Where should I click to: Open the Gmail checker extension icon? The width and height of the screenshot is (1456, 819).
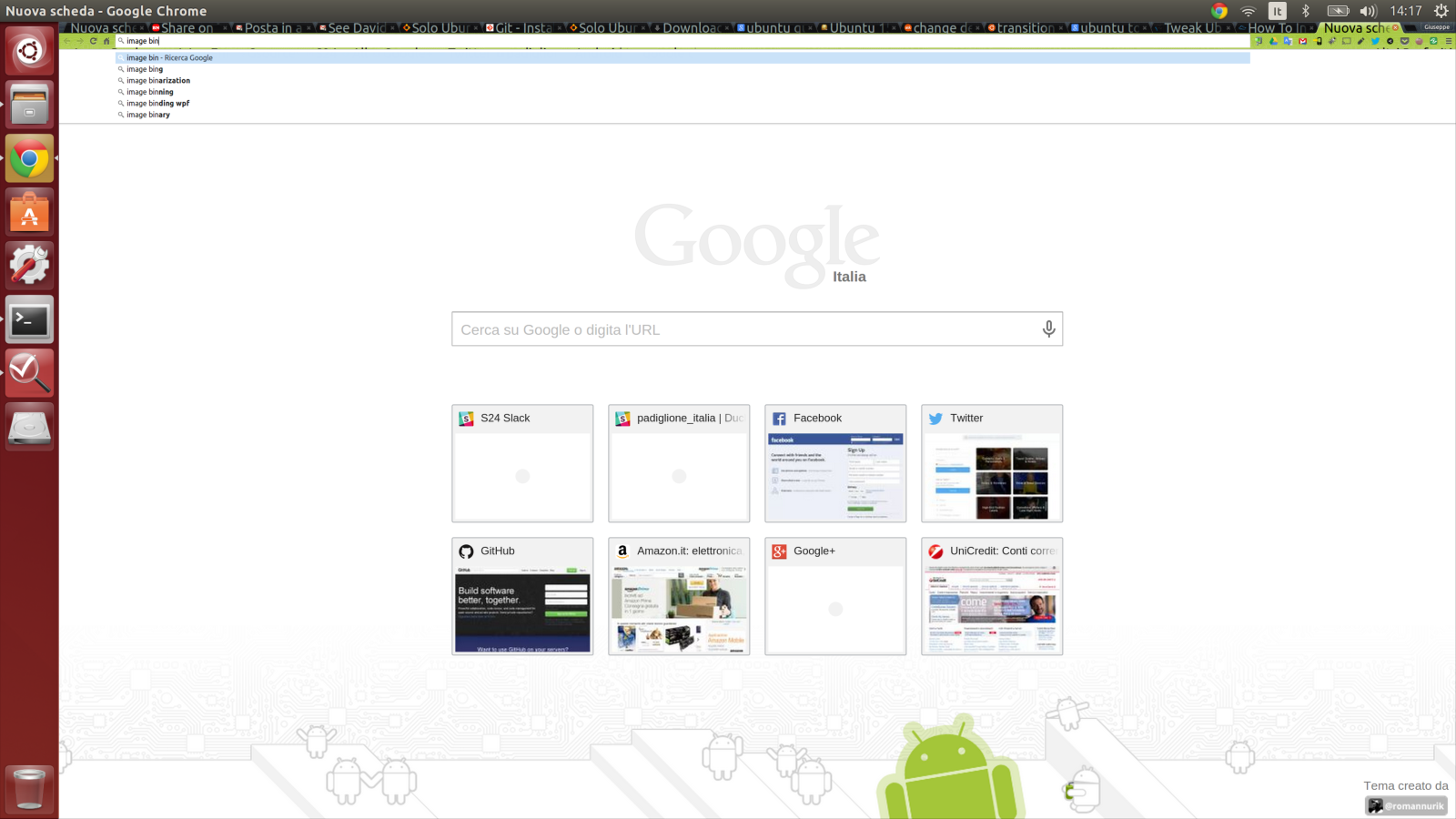[1302, 41]
